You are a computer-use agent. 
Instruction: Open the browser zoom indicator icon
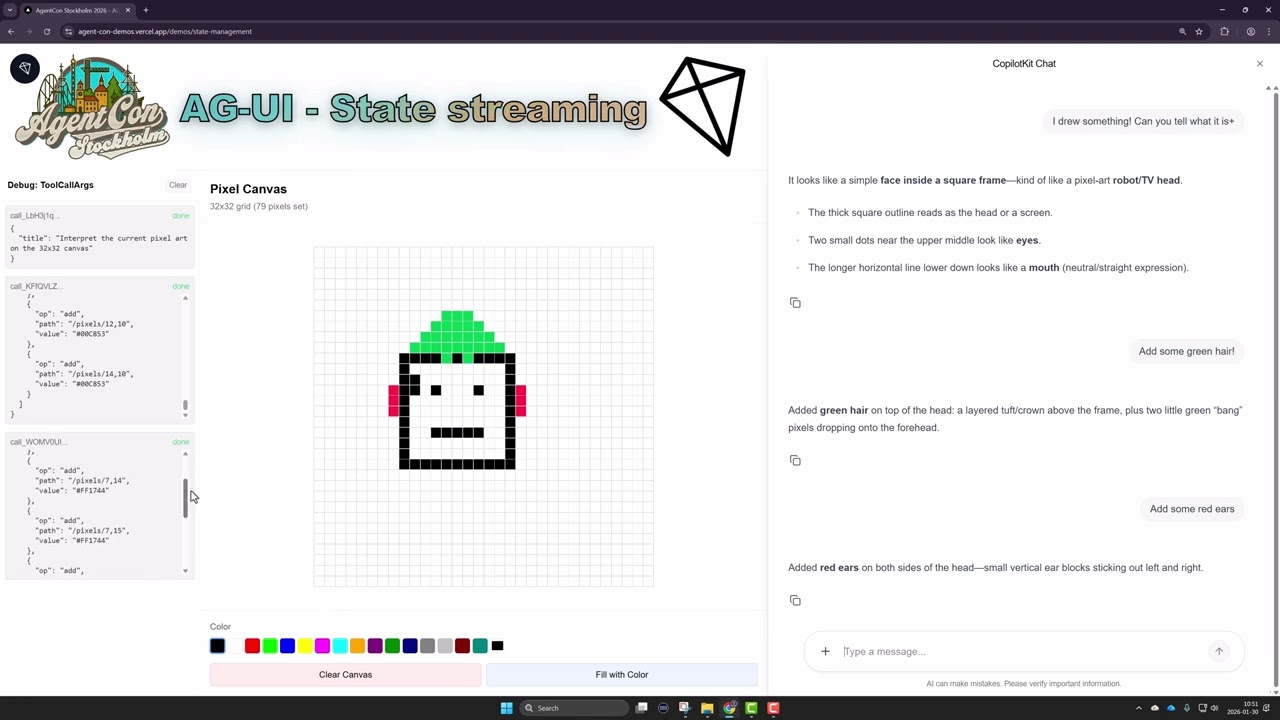click(1182, 31)
